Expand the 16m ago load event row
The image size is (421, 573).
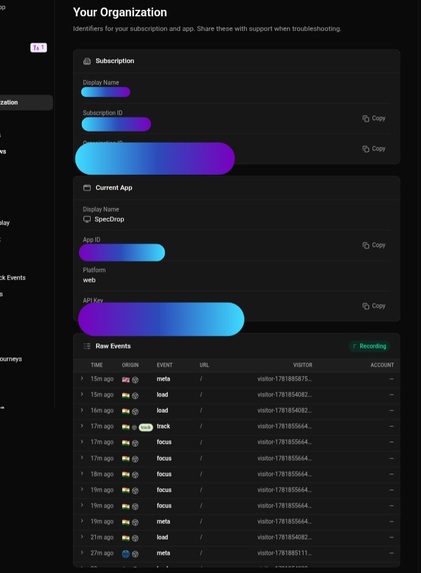click(82, 410)
